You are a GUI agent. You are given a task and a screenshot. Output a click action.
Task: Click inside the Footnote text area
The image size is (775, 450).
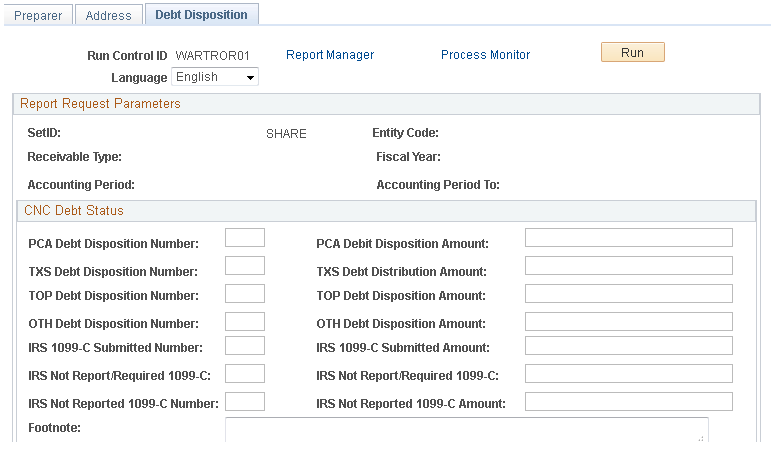[x=467, y=430]
